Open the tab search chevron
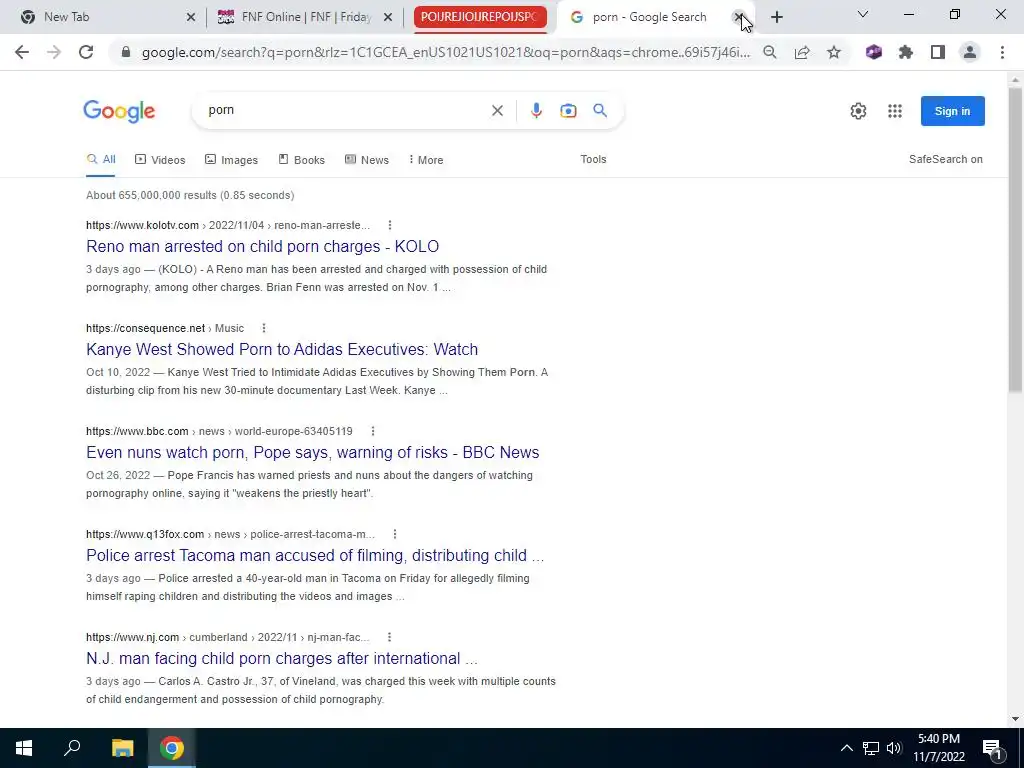The height and width of the screenshot is (768, 1024). pyautogui.click(x=863, y=14)
